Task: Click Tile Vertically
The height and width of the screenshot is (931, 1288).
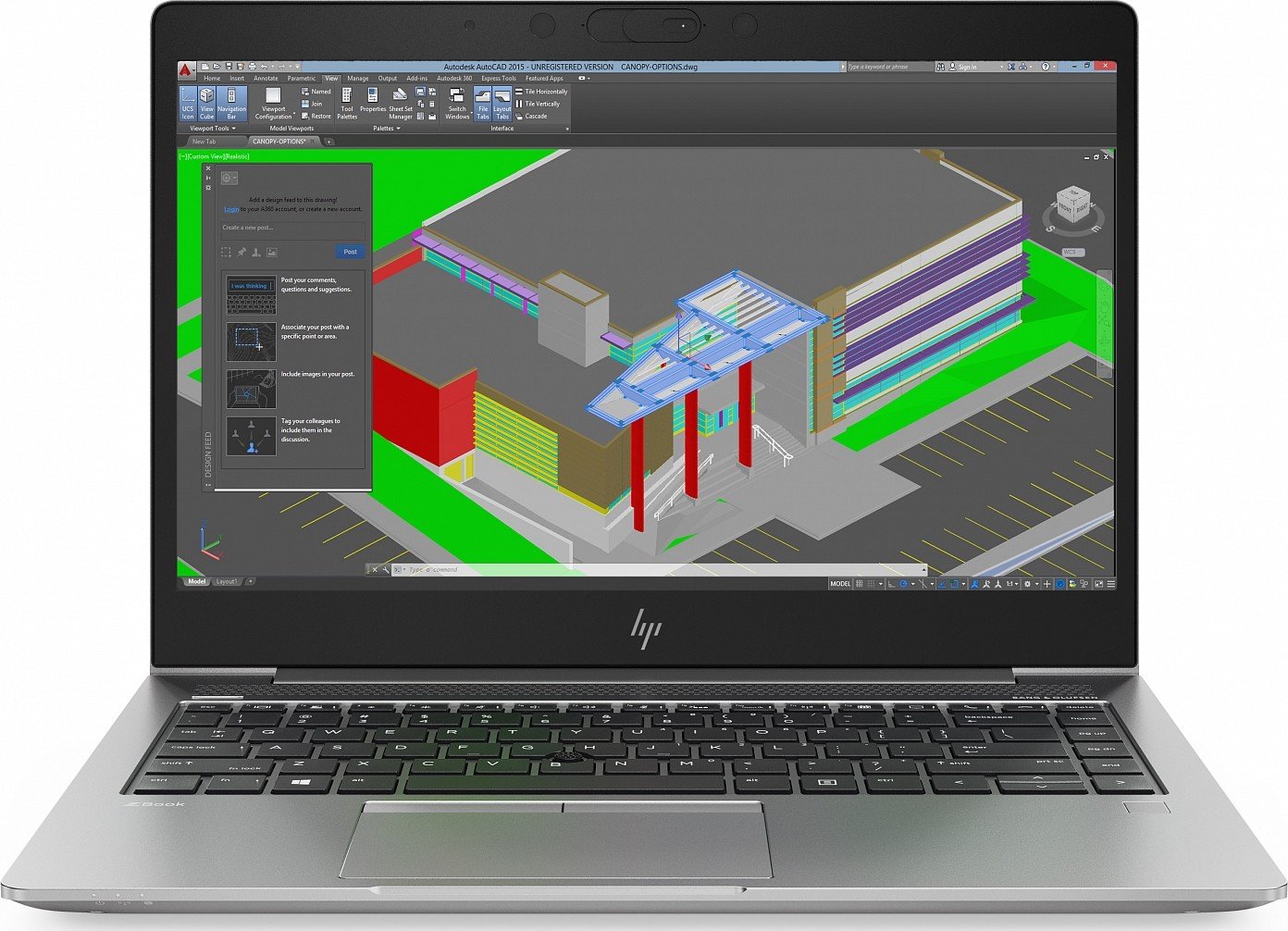Action: point(539,104)
